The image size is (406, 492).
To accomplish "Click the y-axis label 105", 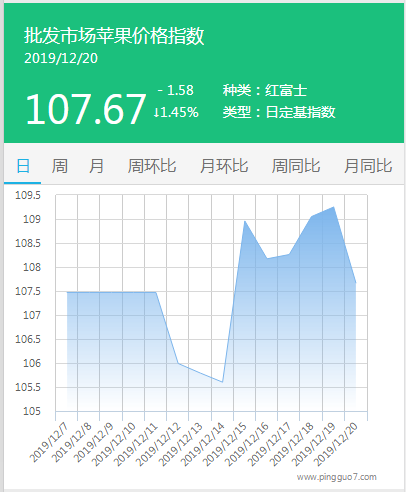I will point(32,411).
